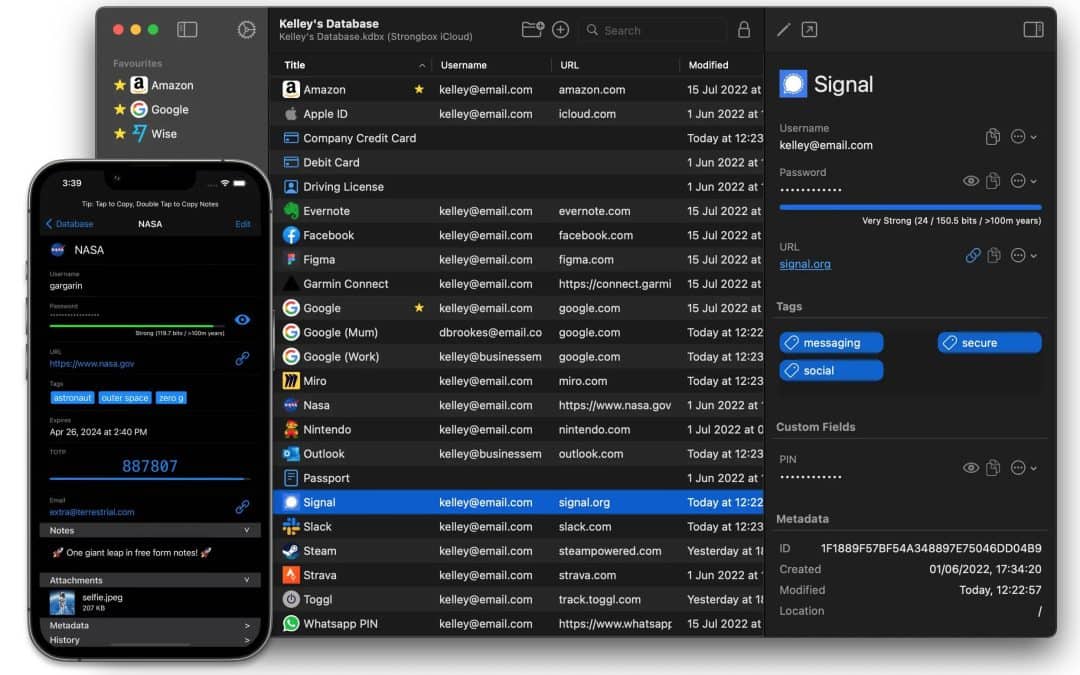This screenshot has height=675, width=1080.
Task: Open the more options dropdown for Username
Action: tap(1023, 137)
